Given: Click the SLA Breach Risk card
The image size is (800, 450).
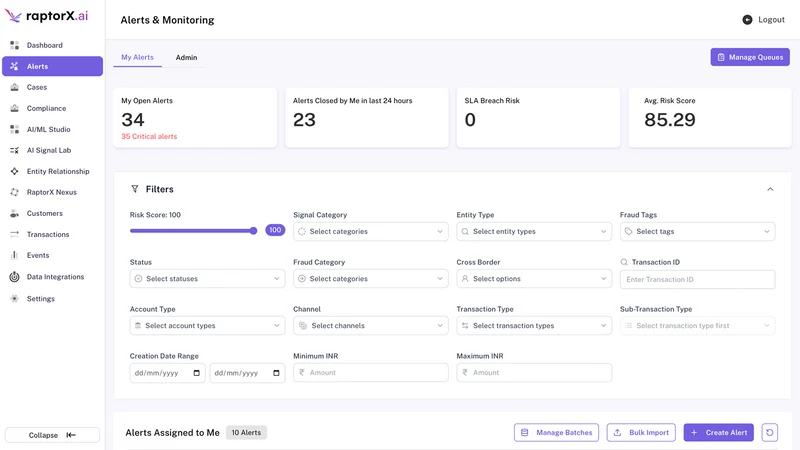Looking at the screenshot, I should point(538,118).
